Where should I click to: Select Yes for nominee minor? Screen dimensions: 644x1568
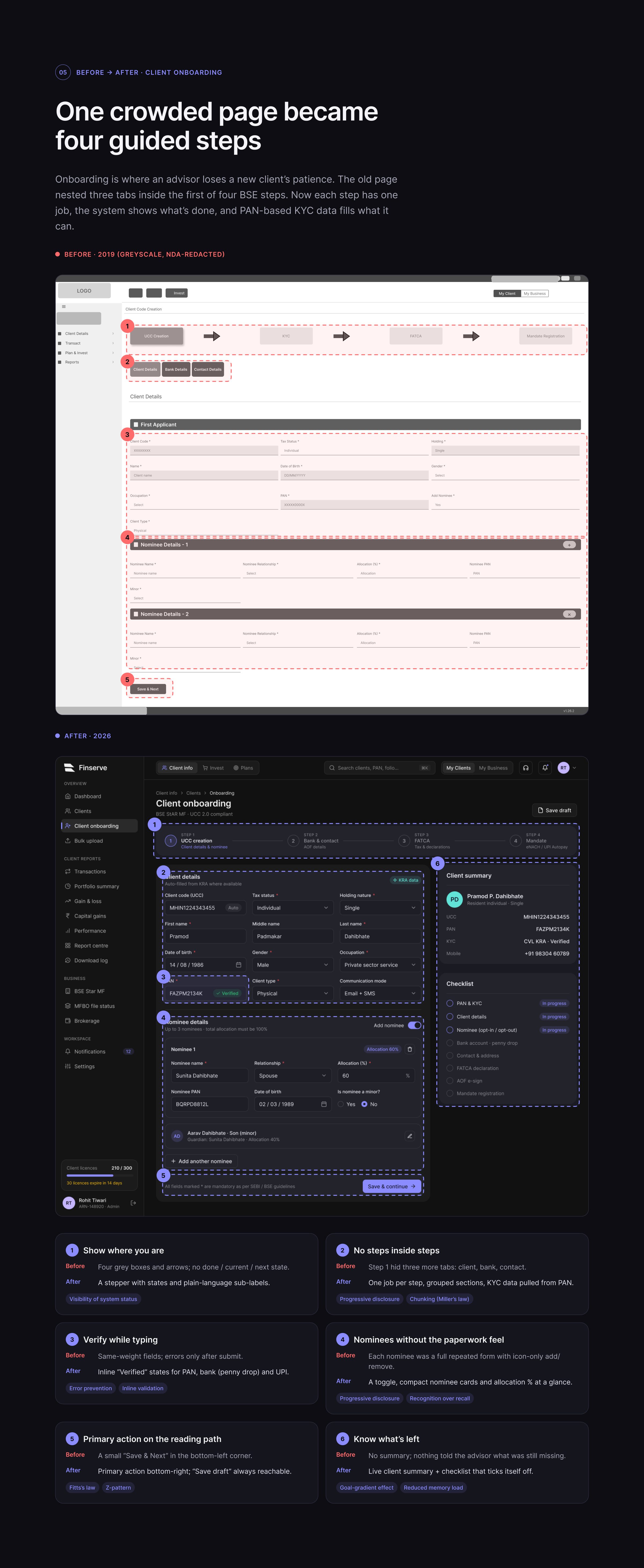341,1104
